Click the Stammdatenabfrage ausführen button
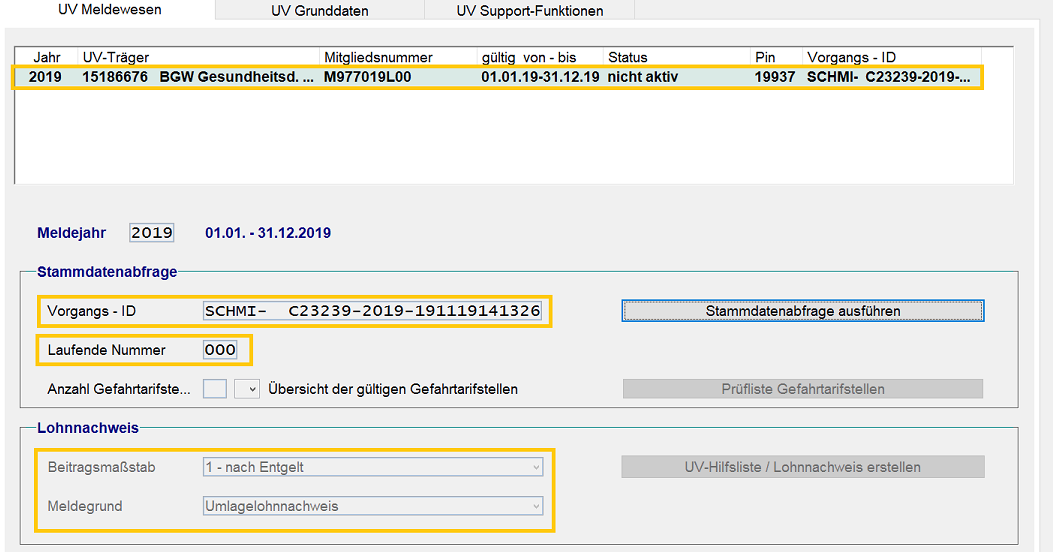 [802, 311]
